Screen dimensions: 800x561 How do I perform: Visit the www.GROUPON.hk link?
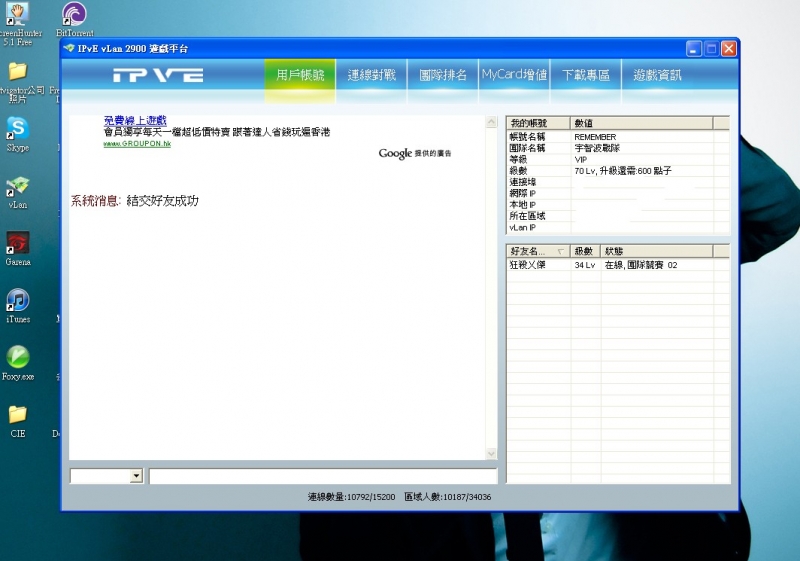click(137, 144)
